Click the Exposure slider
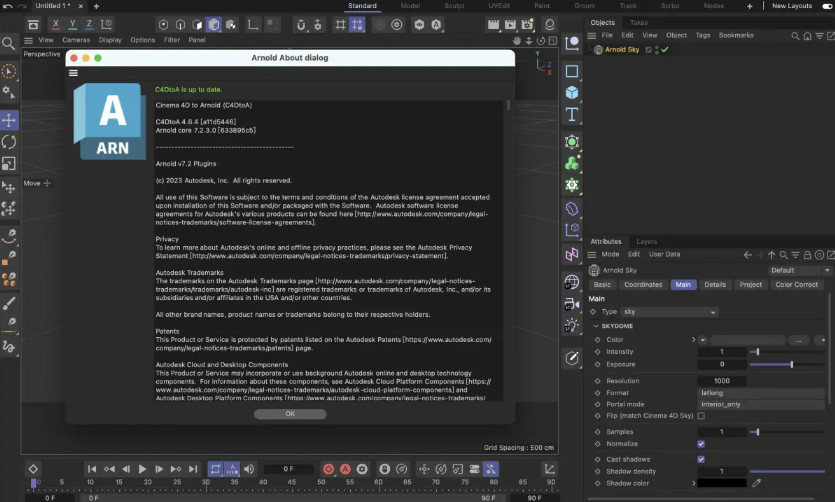The width and height of the screenshot is (835, 502). click(x=787, y=365)
